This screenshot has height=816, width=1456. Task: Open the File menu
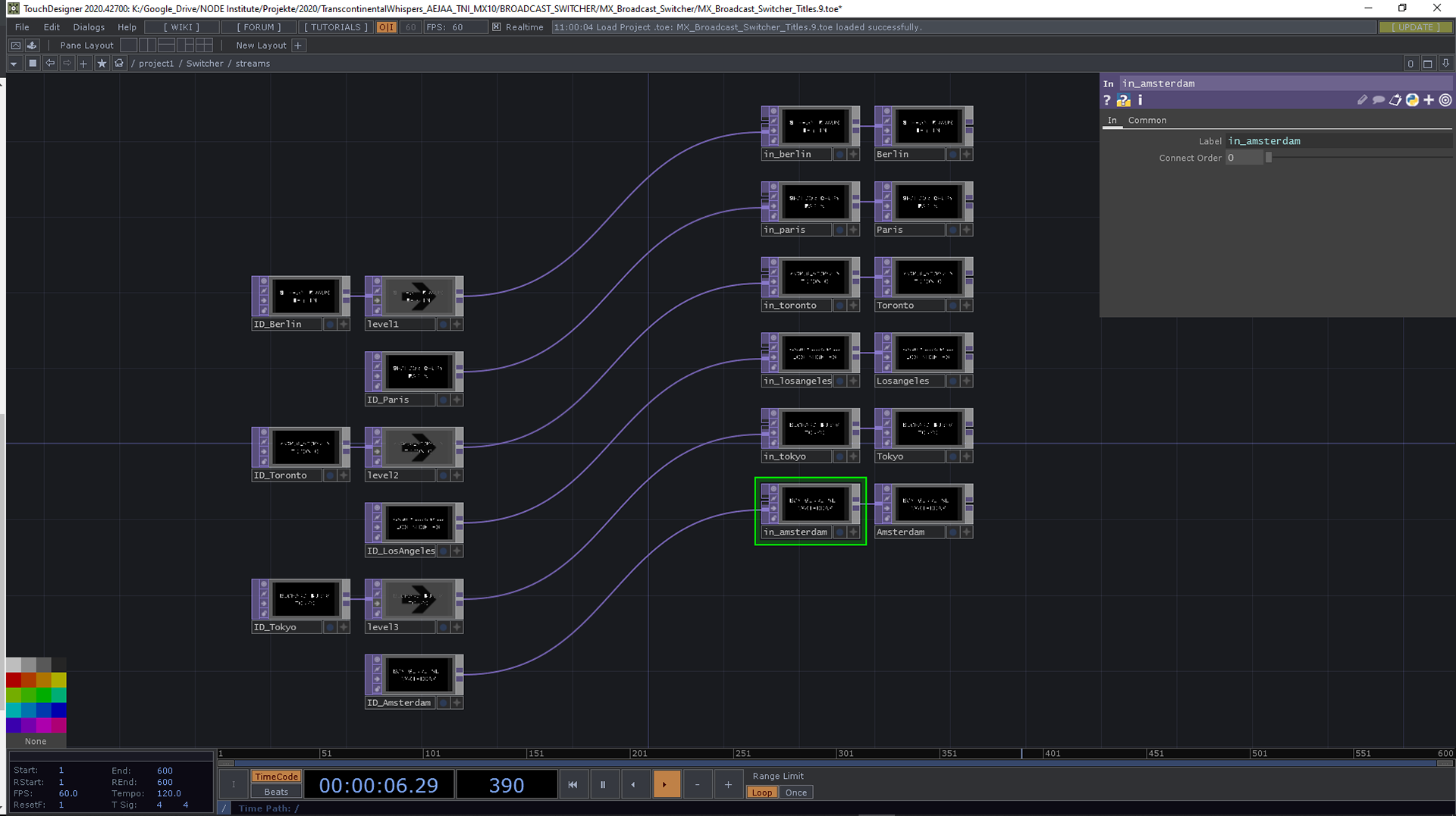pyautogui.click(x=22, y=27)
